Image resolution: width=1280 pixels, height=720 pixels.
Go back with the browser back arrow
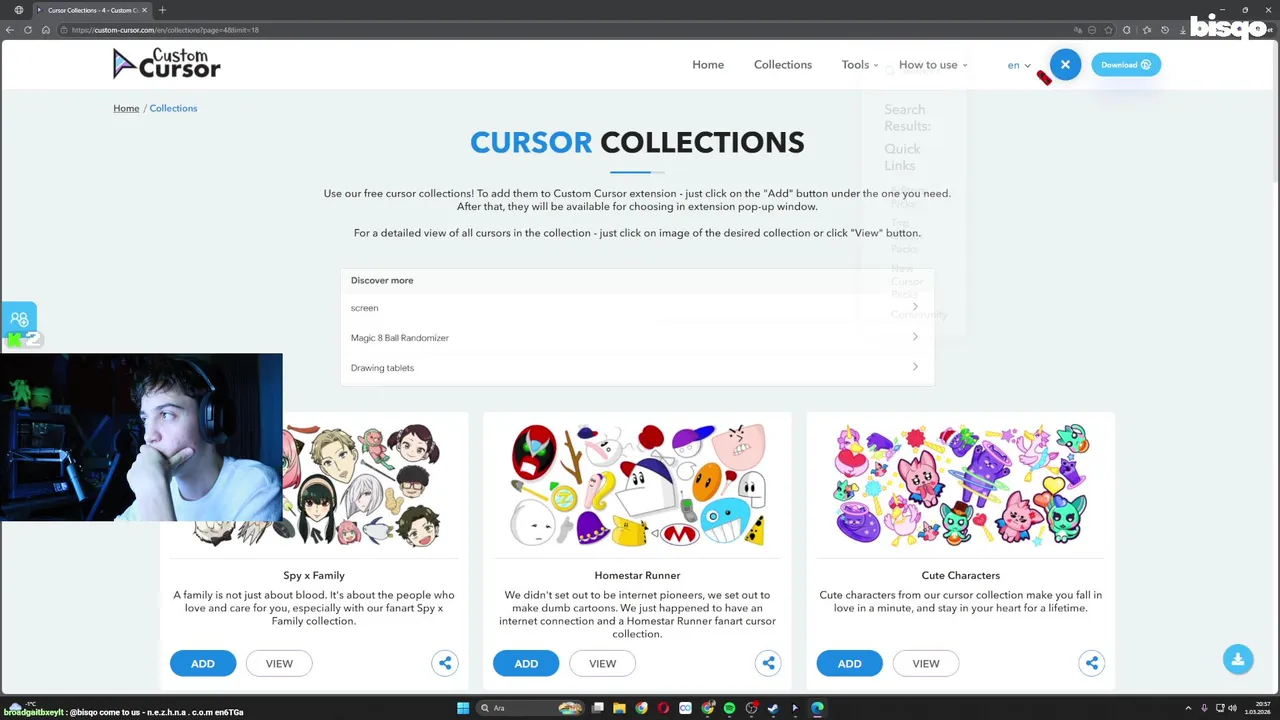pyautogui.click(x=10, y=30)
